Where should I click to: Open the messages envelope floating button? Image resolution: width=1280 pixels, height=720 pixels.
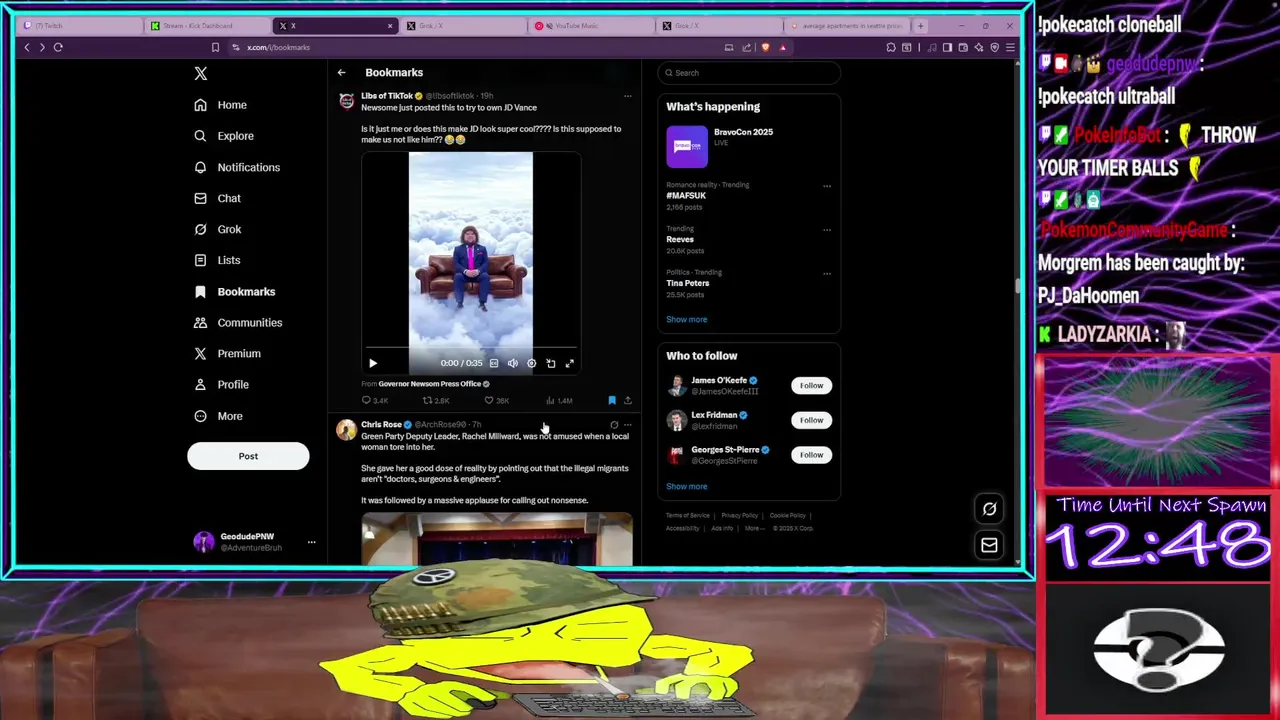click(989, 545)
